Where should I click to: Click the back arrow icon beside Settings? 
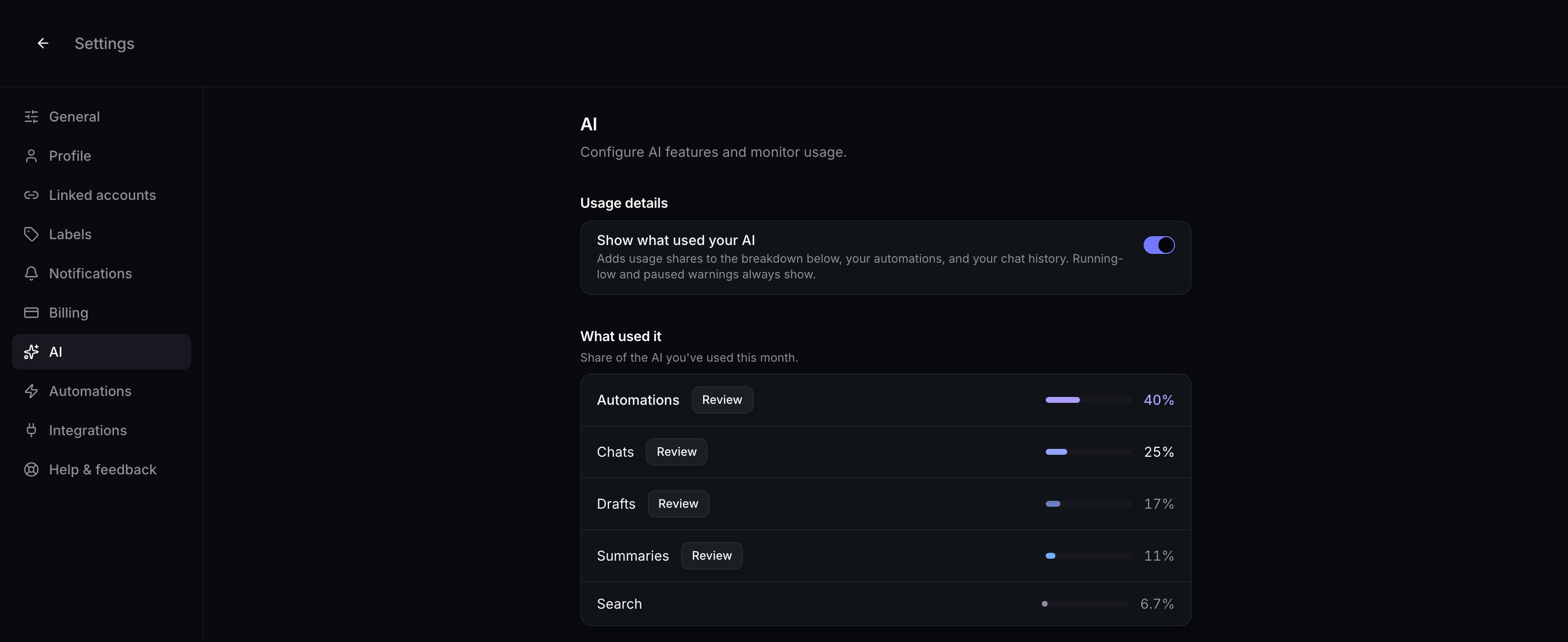[43, 43]
